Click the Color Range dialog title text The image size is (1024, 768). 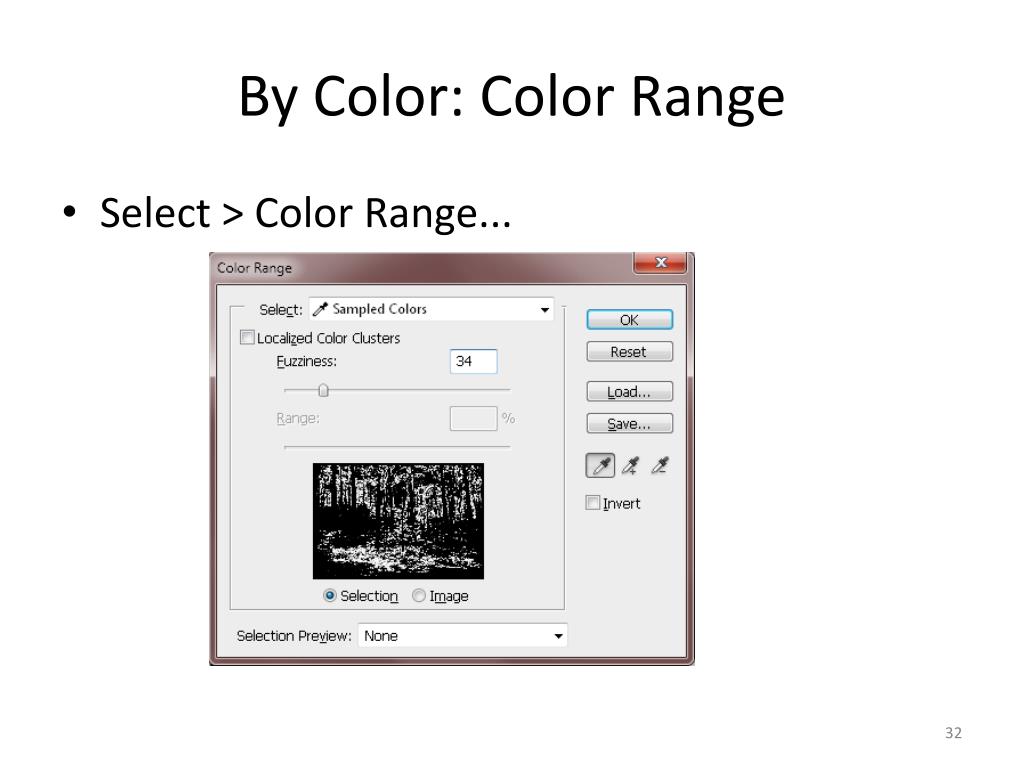click(255, 268)
